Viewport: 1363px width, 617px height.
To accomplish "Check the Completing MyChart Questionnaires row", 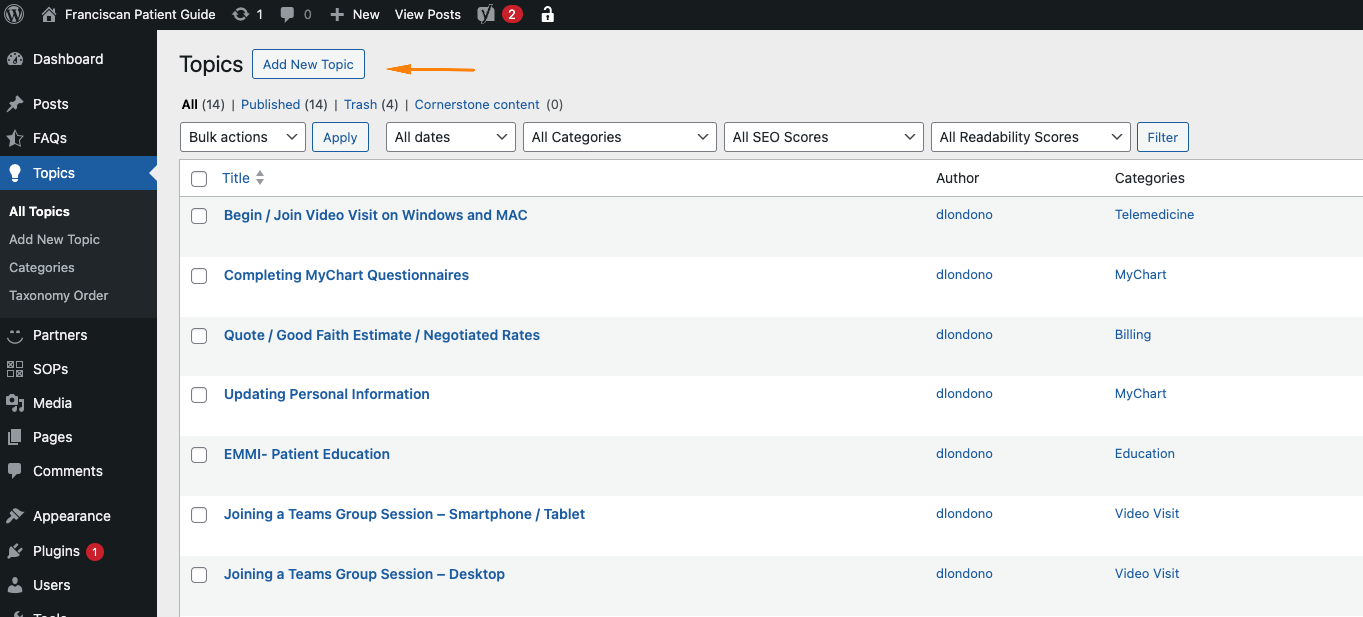I will 199,276.
